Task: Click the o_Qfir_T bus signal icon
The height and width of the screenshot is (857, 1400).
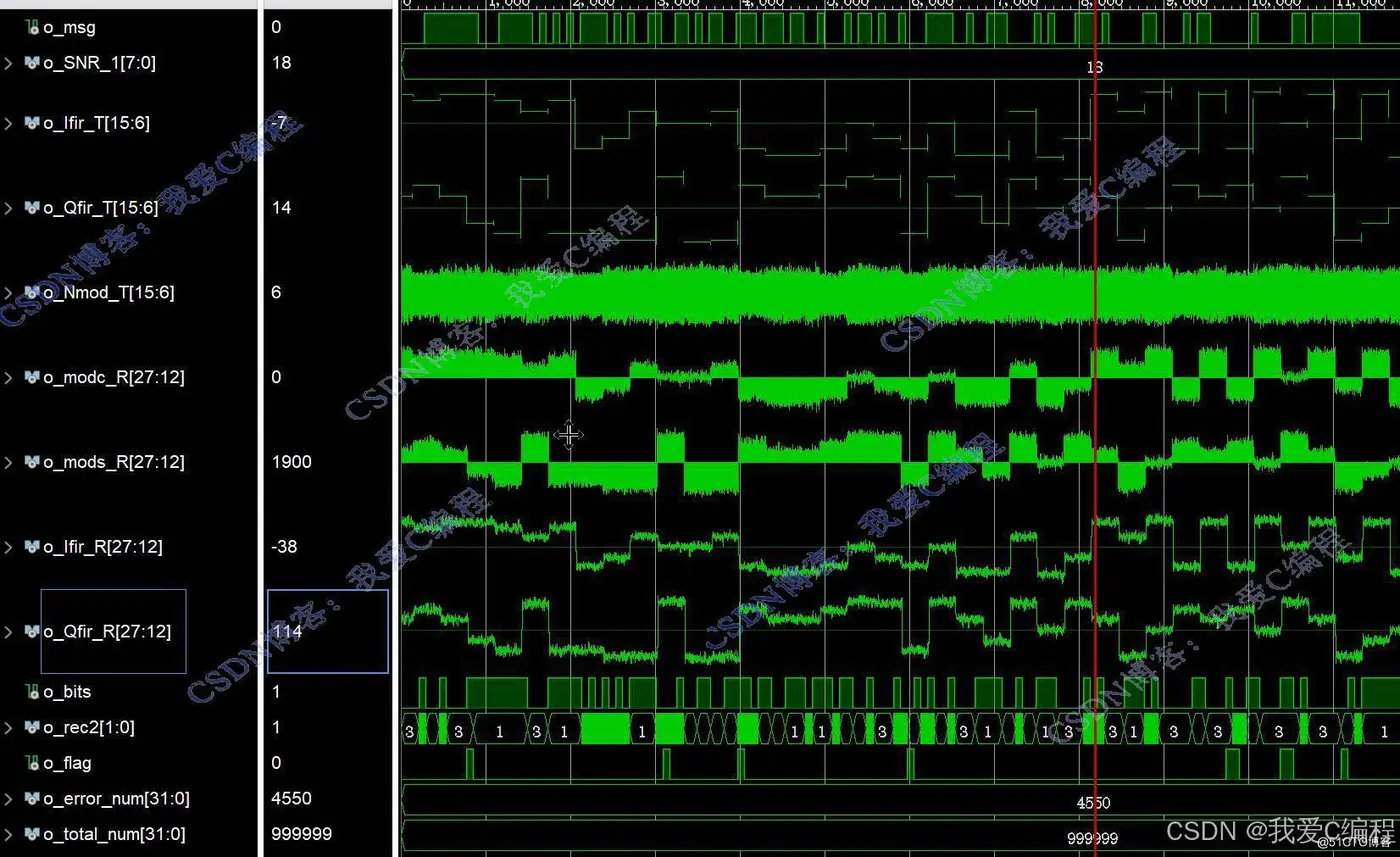Action: (32, 208)
